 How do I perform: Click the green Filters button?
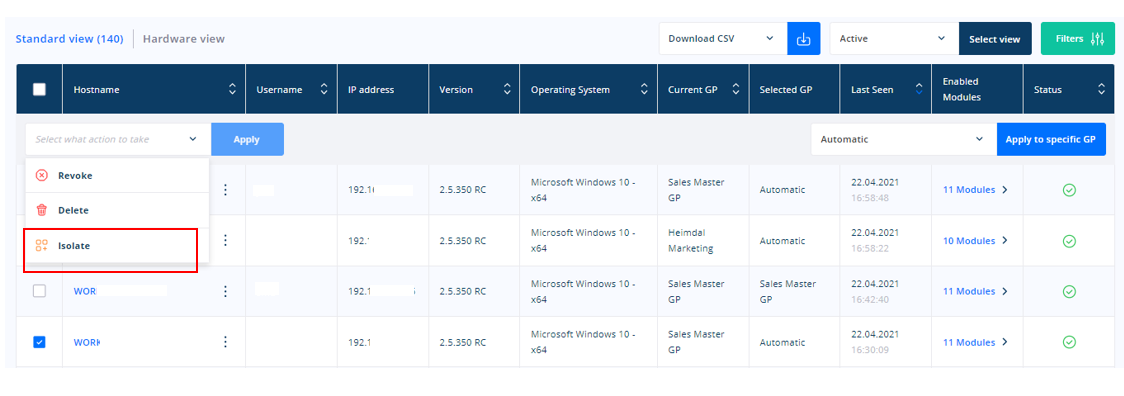1077,39
